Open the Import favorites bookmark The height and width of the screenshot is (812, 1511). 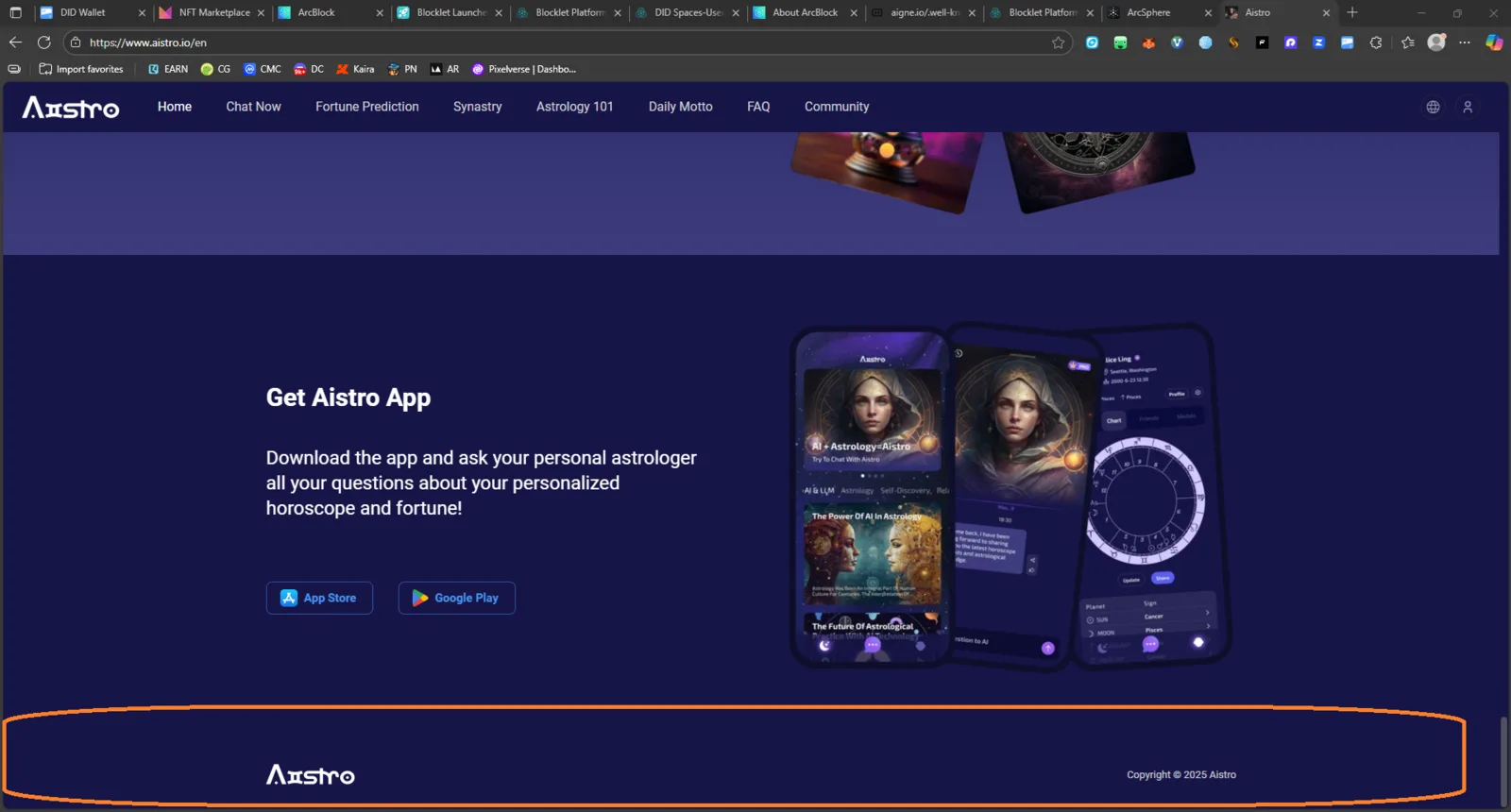point(81,69)
